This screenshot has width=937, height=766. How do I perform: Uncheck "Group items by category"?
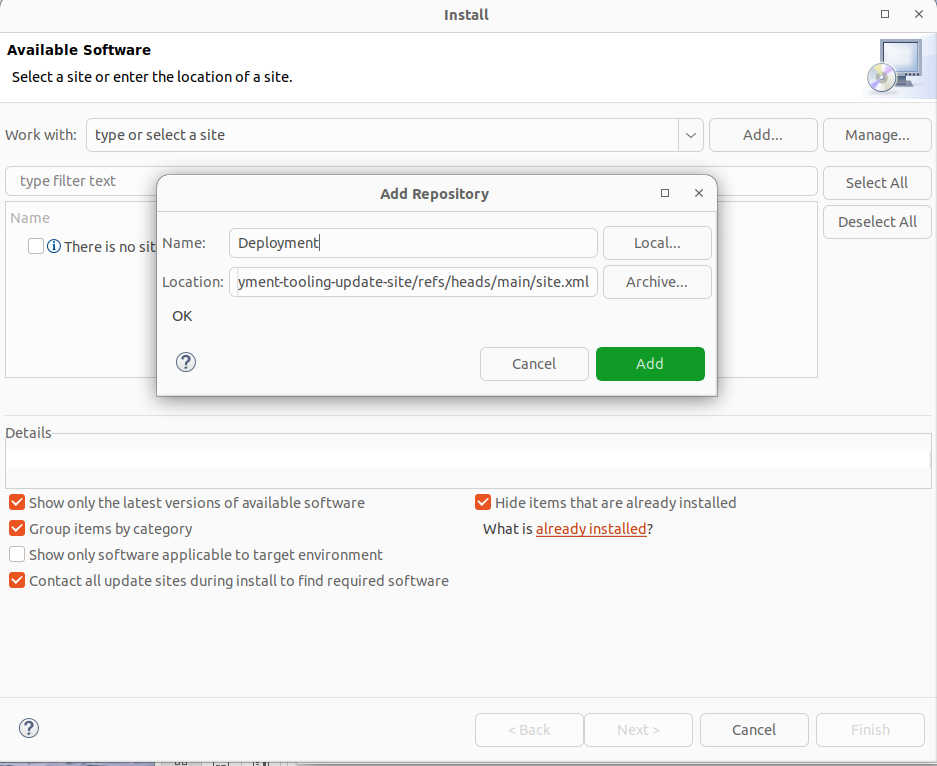(x=16, y=528)
